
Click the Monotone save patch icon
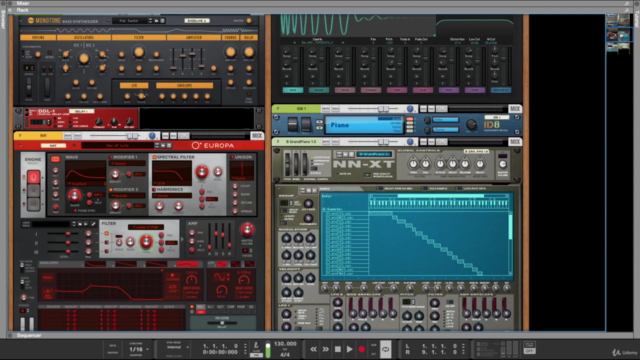point(162,20)
